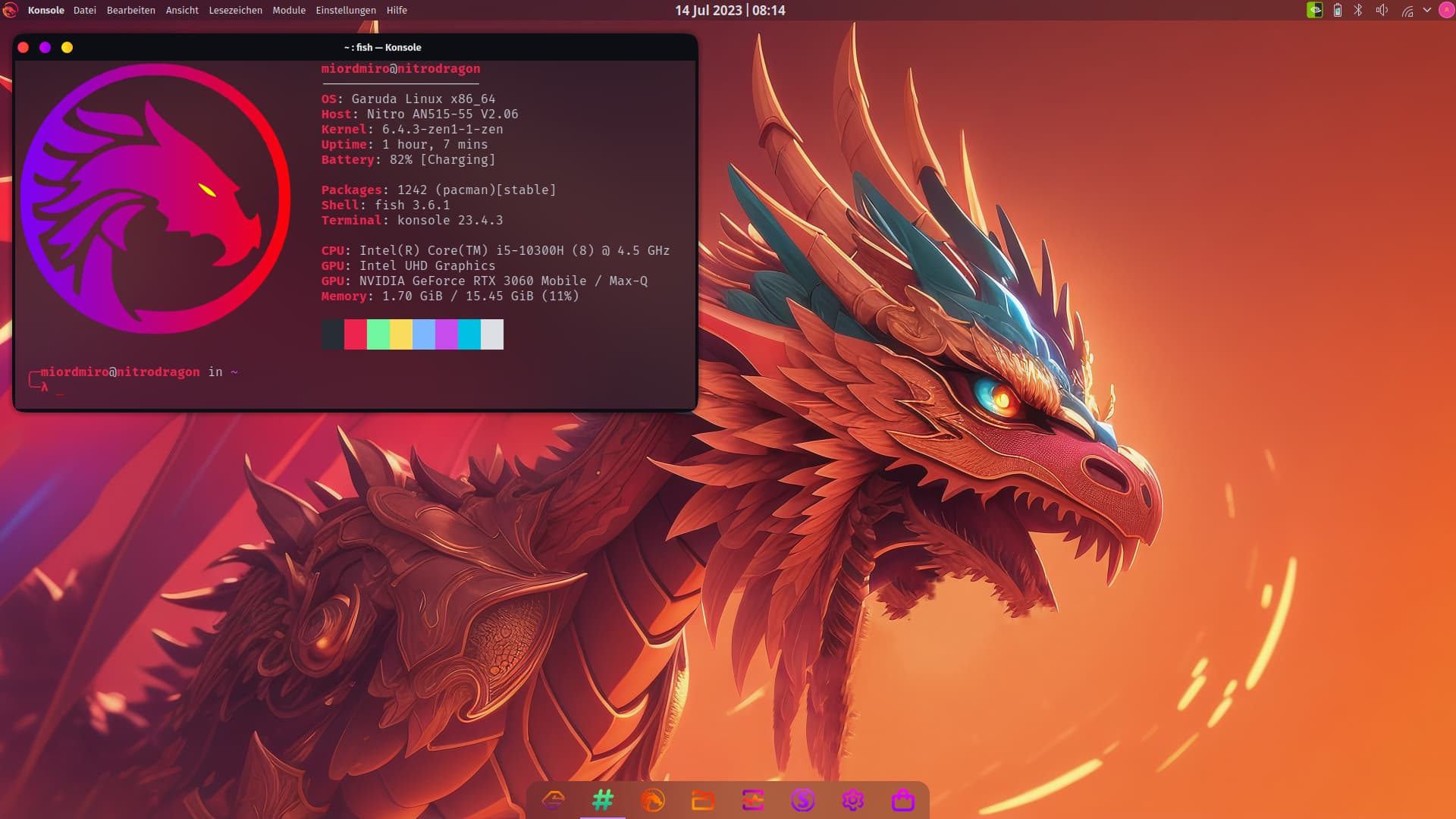The height and width of the screenshot is (819, 1456).
Task: Click the cyan color block in terminal
Action: point(469,334)
